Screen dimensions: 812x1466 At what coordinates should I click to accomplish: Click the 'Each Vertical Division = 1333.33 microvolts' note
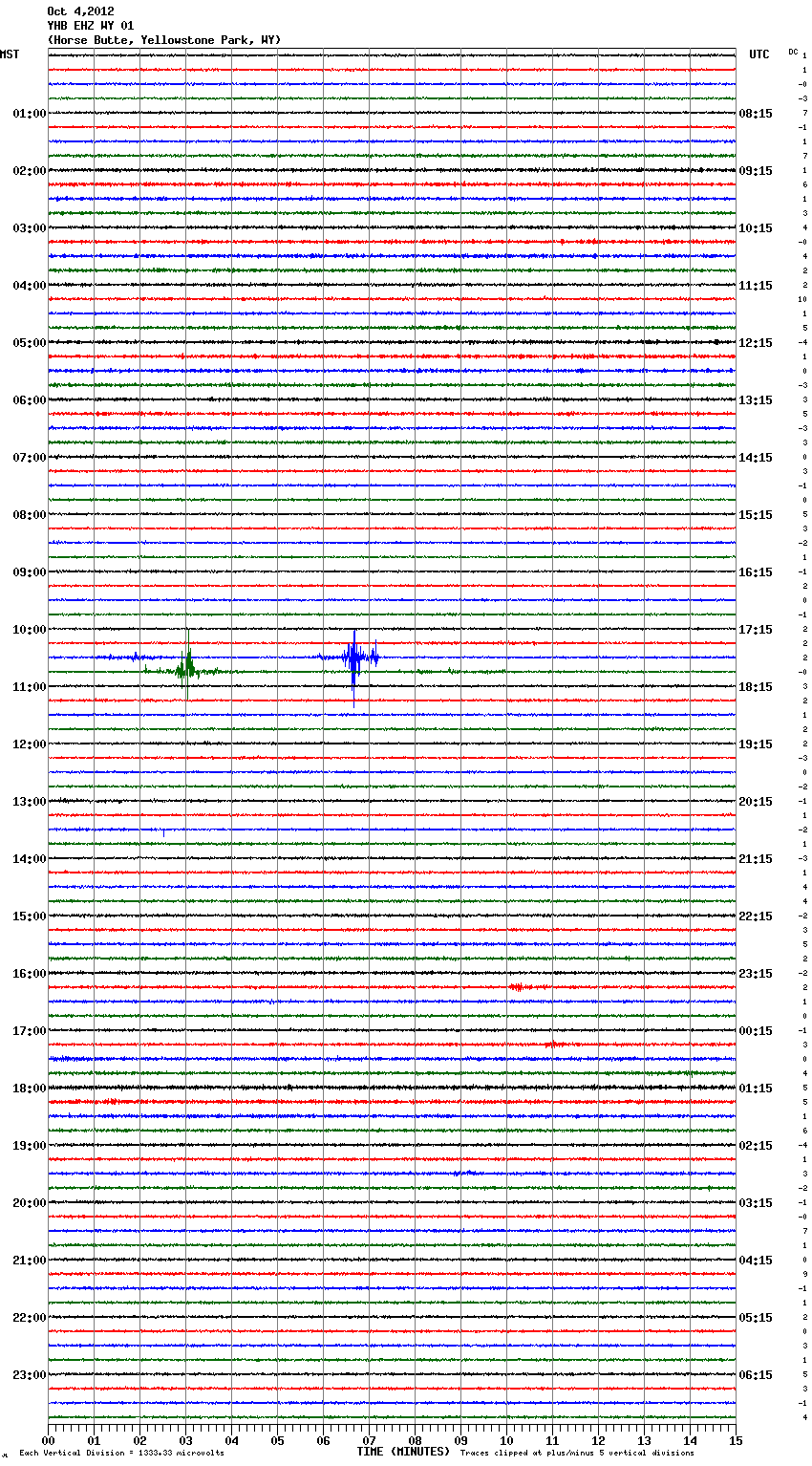point(121,1454)
